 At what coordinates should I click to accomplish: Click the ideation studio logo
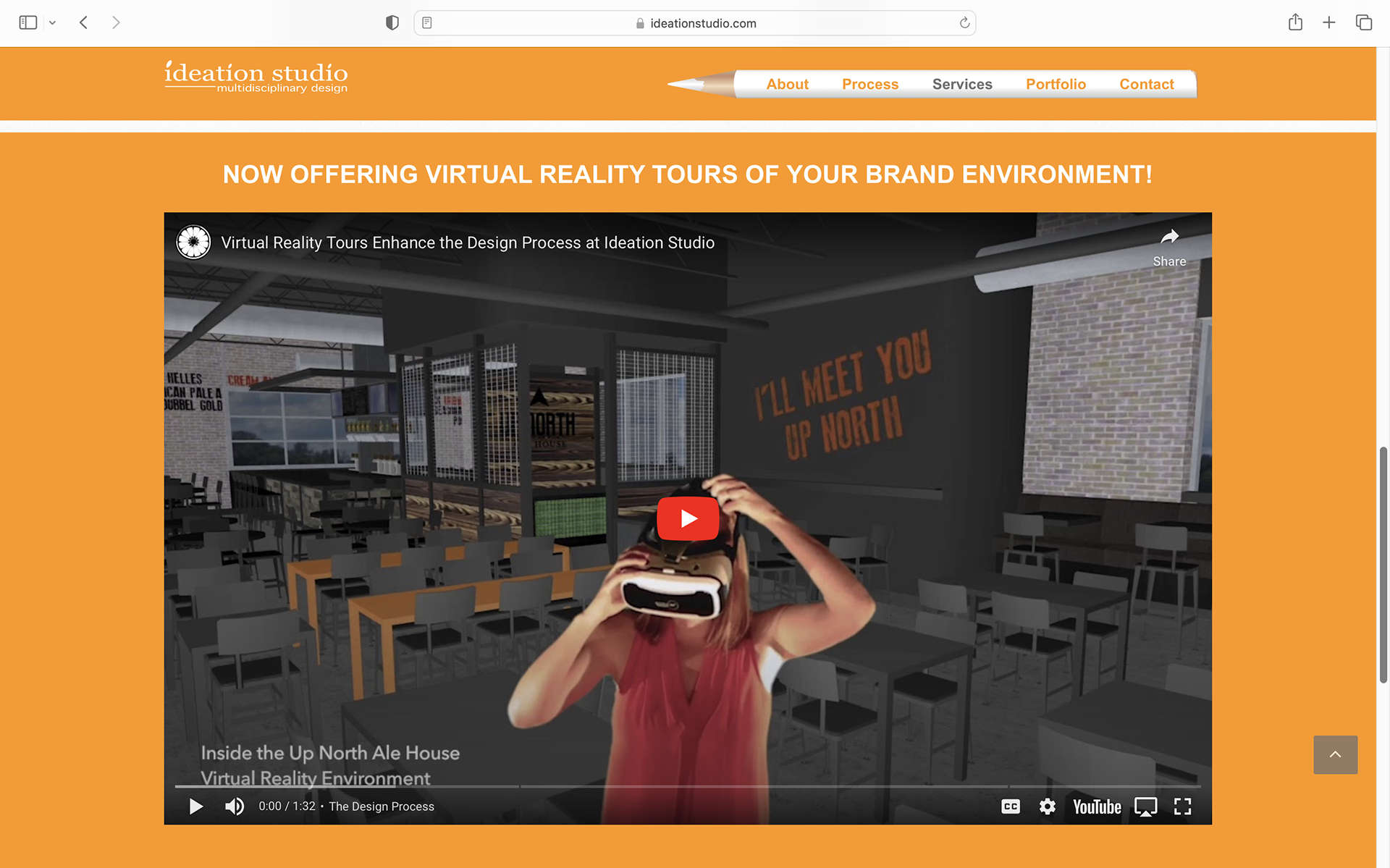pos(256,77)
